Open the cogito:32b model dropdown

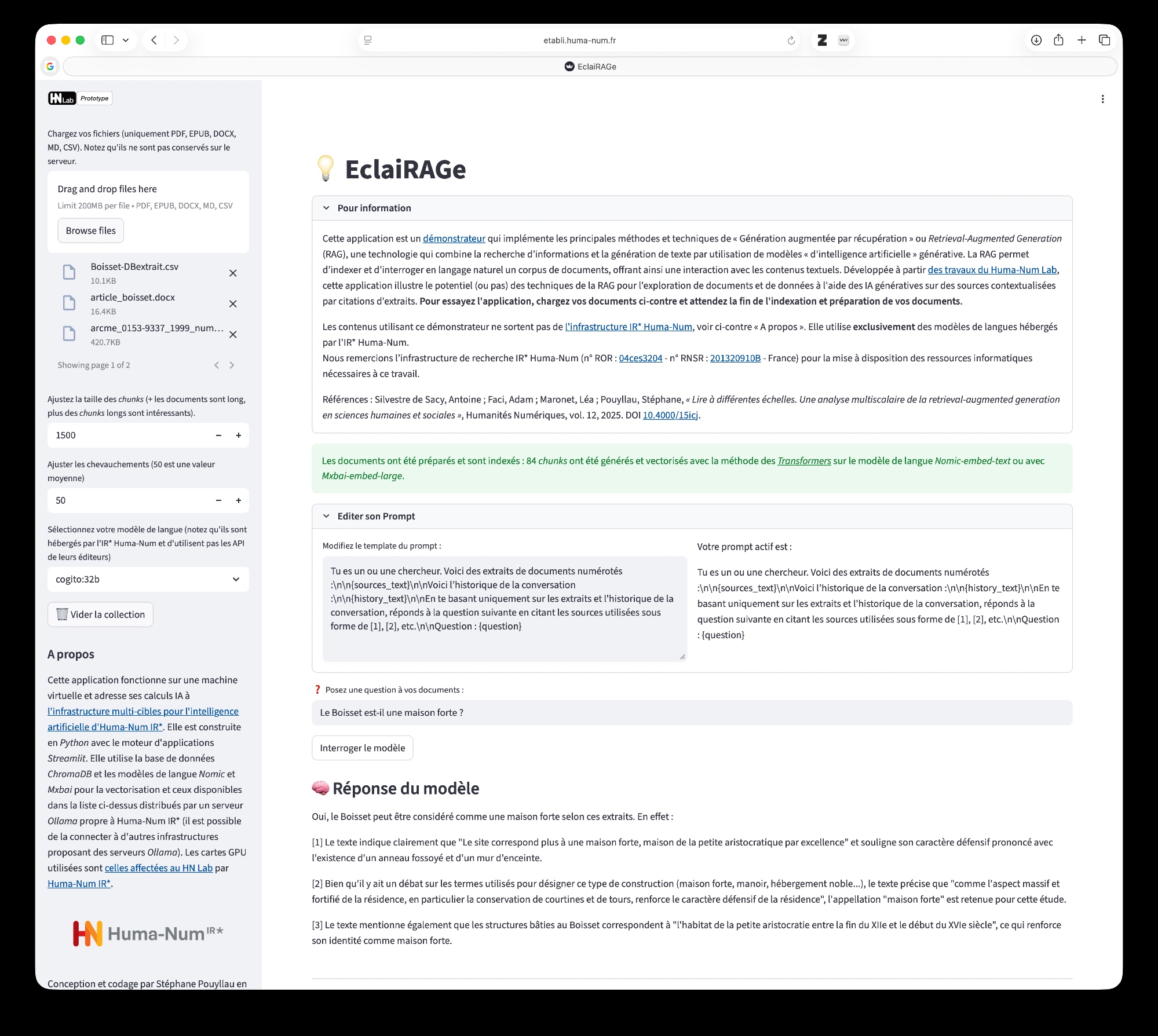pos(148,580)
